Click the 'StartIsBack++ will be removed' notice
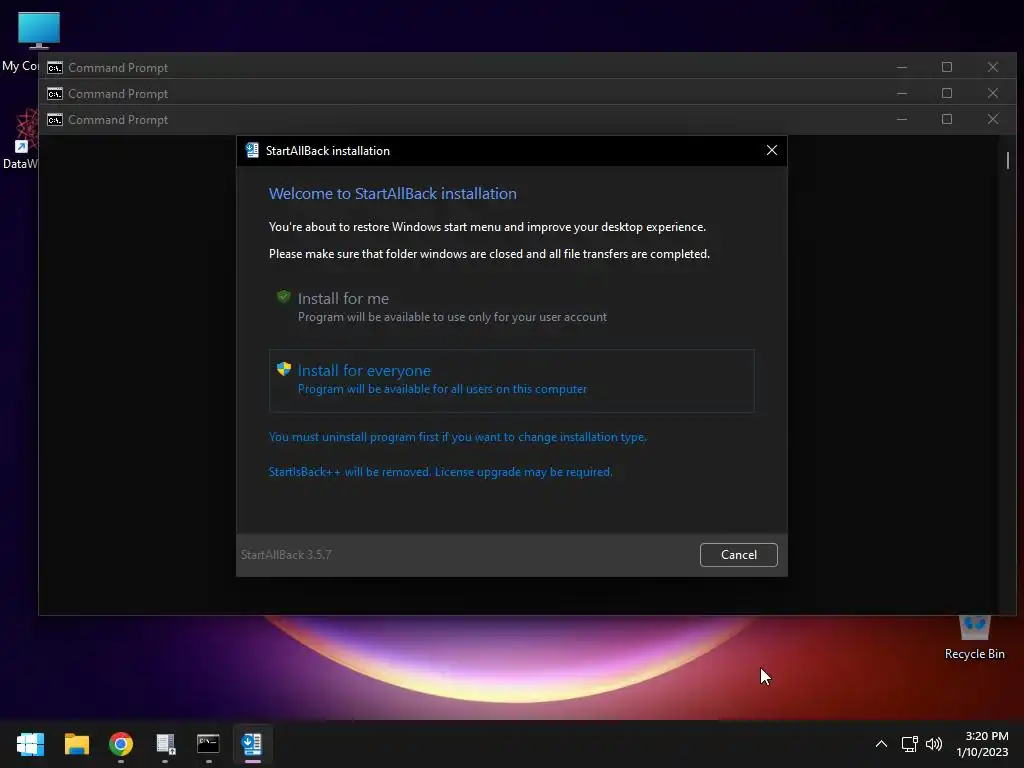The image size is (1024, 768). click(441, 472)
